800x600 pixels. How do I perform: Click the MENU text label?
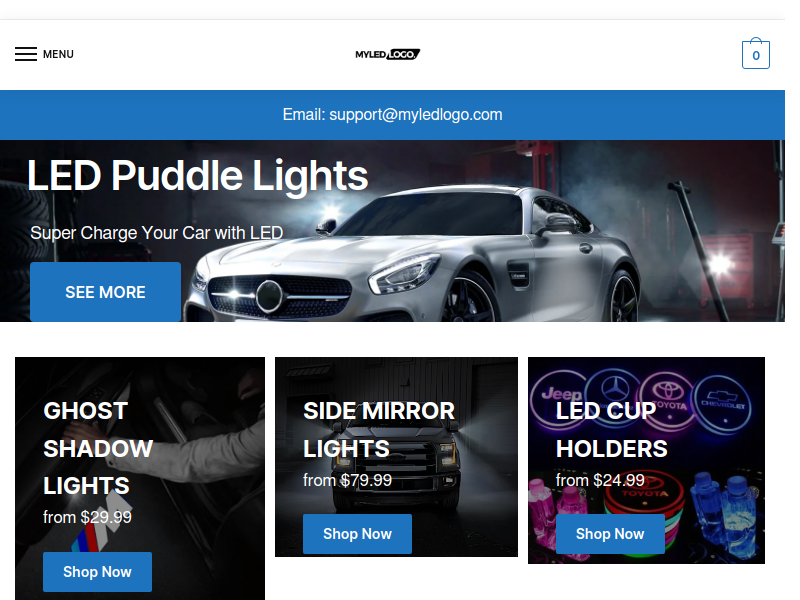(x=58, y=54)
